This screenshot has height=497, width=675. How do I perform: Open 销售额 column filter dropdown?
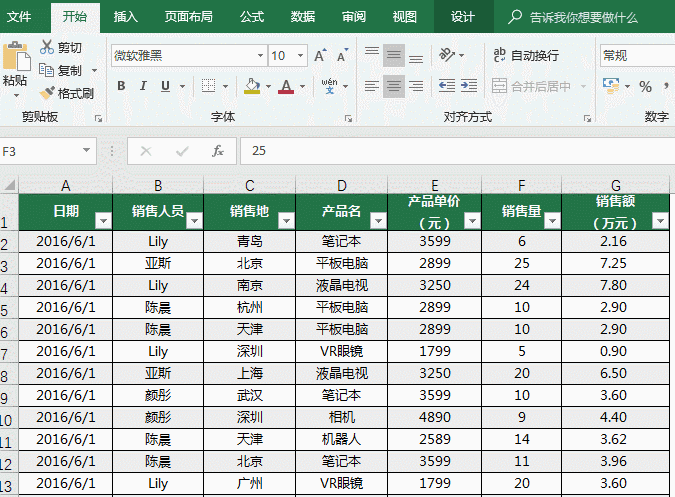(660, 221)
